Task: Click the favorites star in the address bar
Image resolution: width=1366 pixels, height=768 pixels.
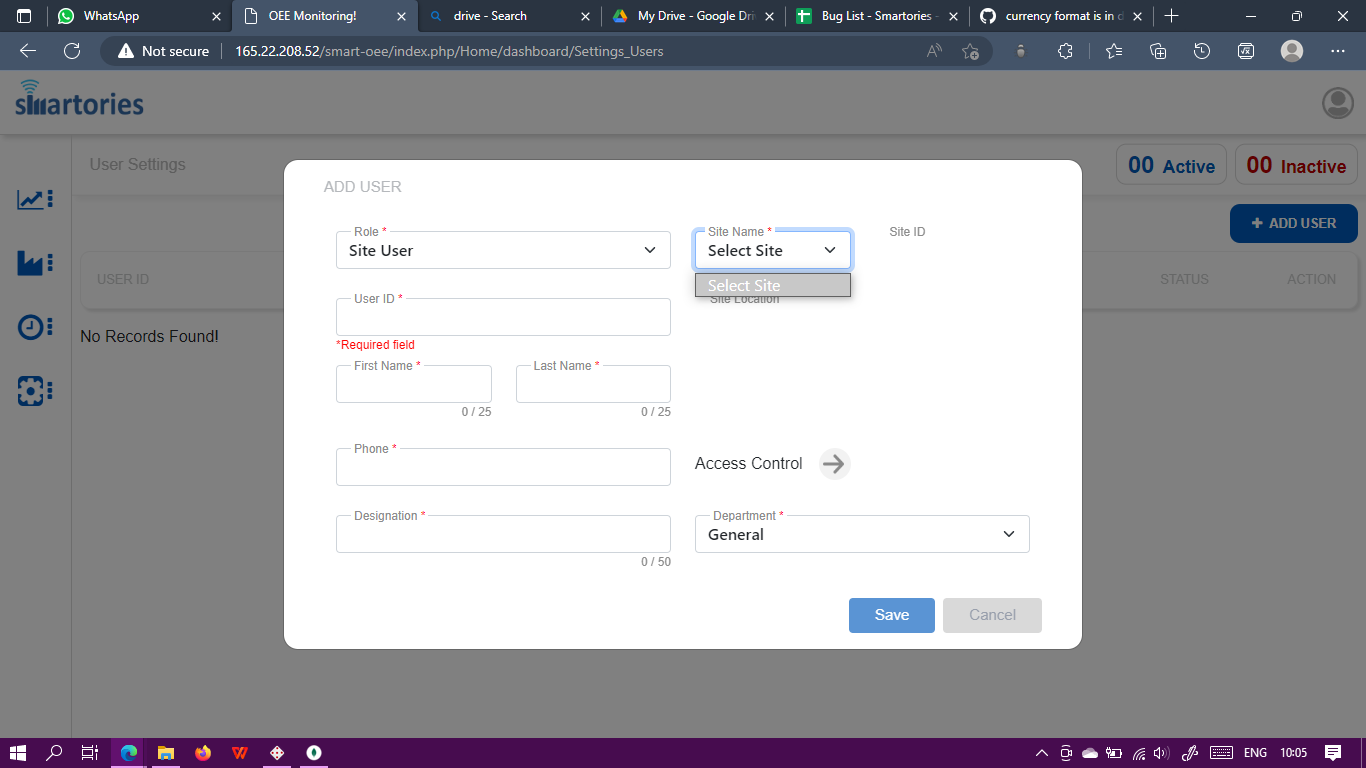Action: [970, 51]
